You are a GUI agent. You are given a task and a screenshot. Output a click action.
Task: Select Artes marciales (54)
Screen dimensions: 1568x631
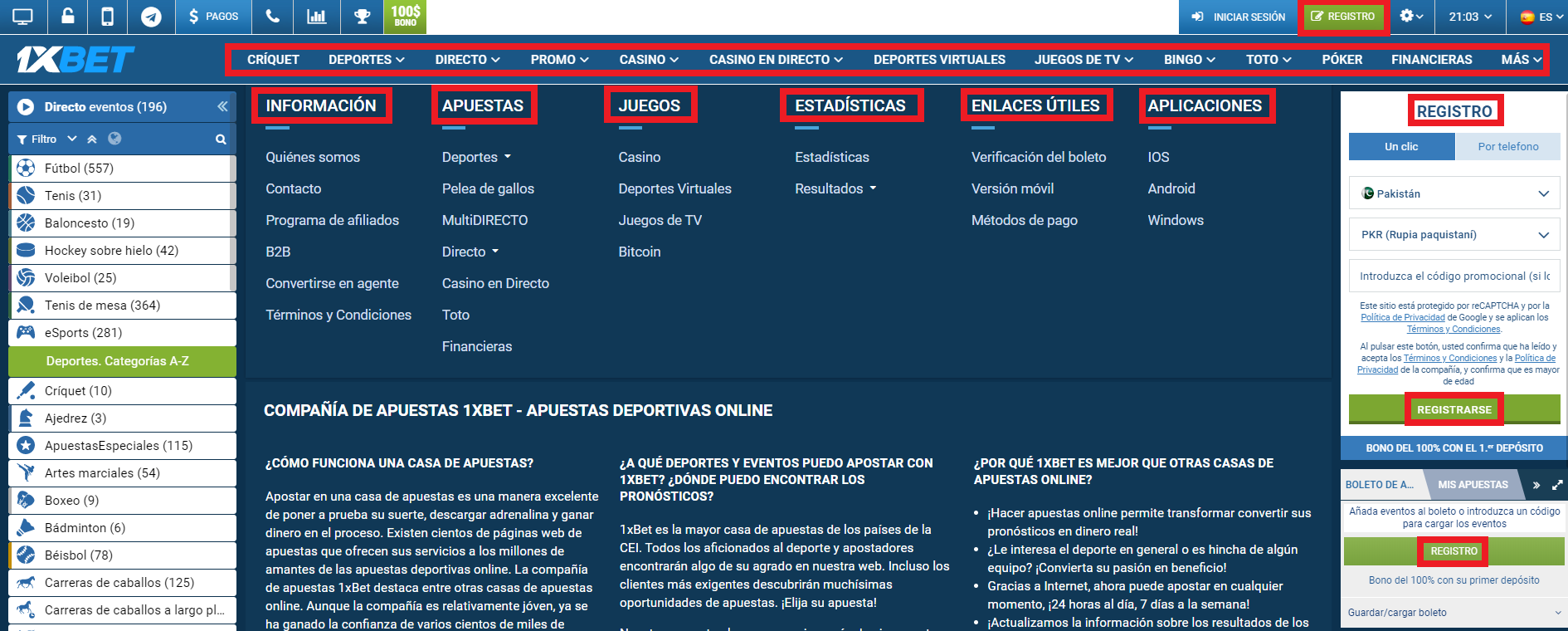[x=122, y=472]
